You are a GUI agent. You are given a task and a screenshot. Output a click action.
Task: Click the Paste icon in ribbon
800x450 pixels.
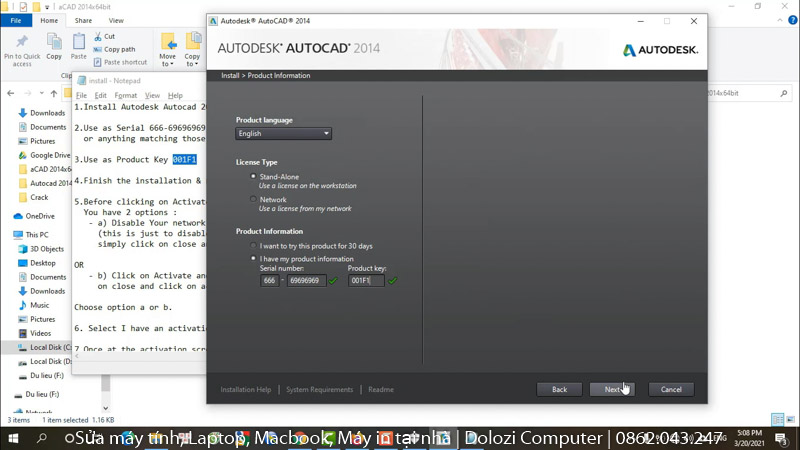click(79, 42)
